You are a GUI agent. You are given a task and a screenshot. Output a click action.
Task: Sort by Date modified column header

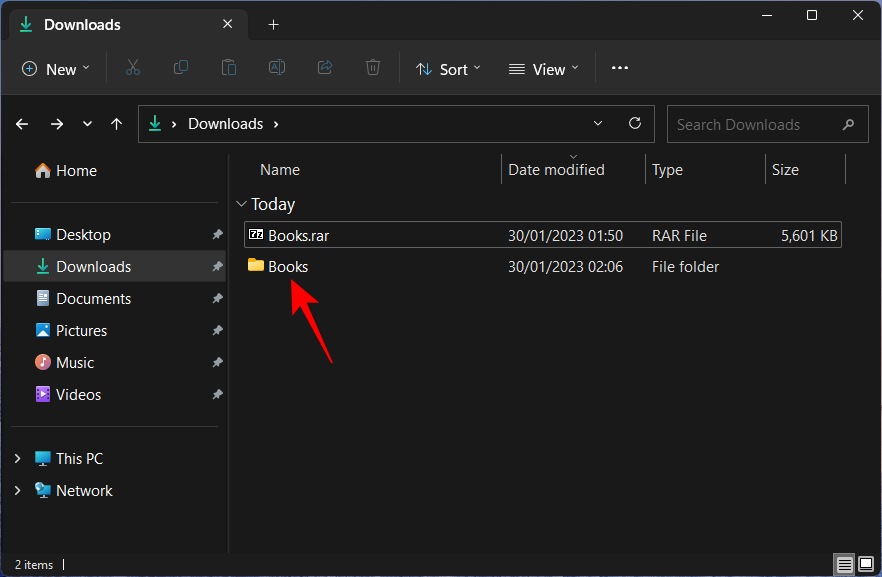pyautogui.click(x=556, y=170)
